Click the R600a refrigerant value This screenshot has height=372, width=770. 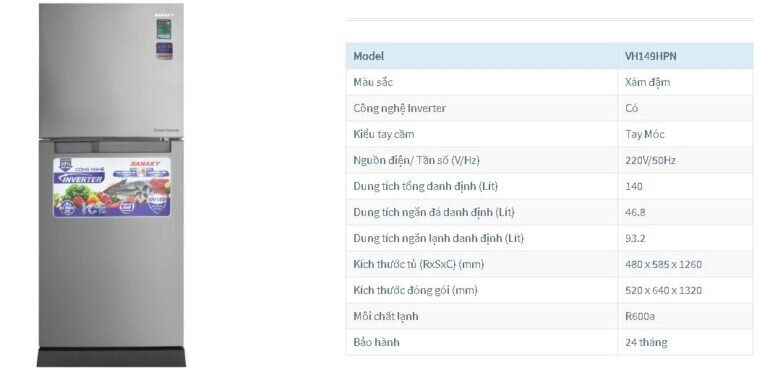click(x=639, y=316)
